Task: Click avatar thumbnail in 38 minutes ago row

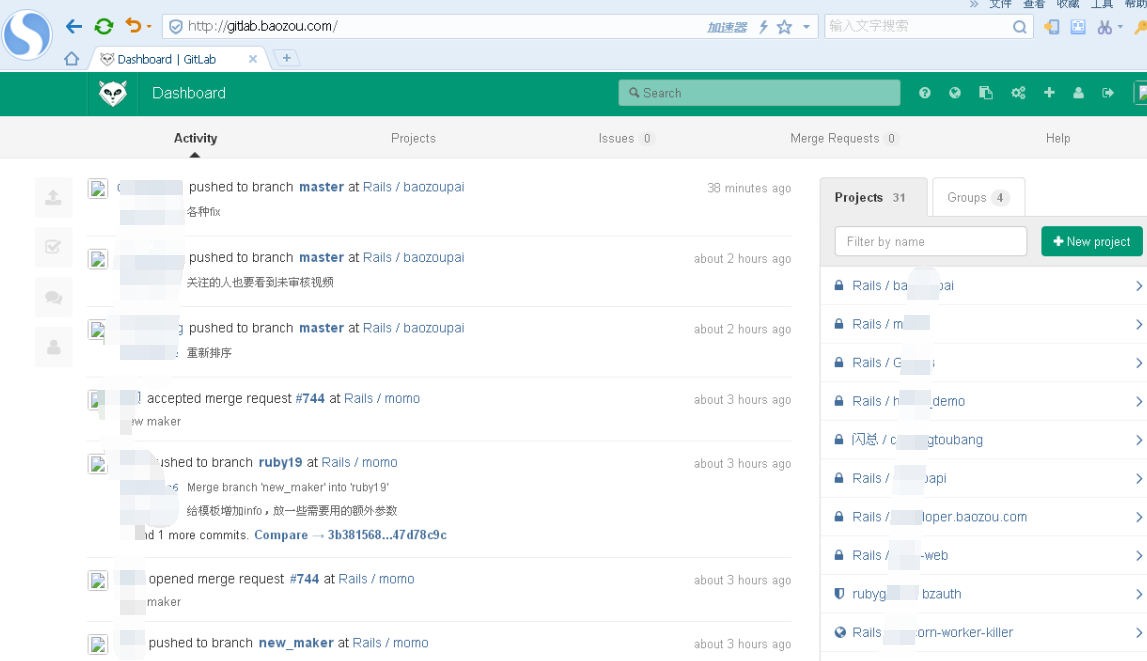Action: click(x=98, y=189)
